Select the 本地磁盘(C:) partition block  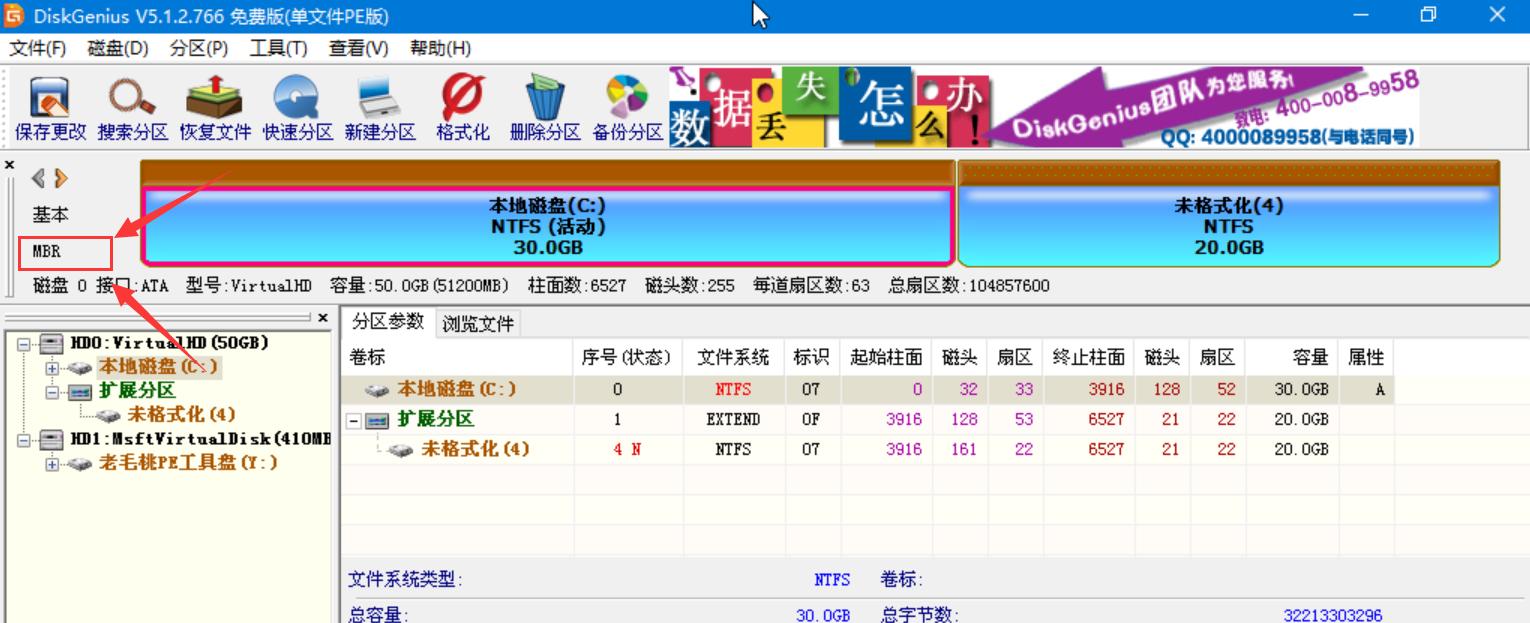coord(547,222)
